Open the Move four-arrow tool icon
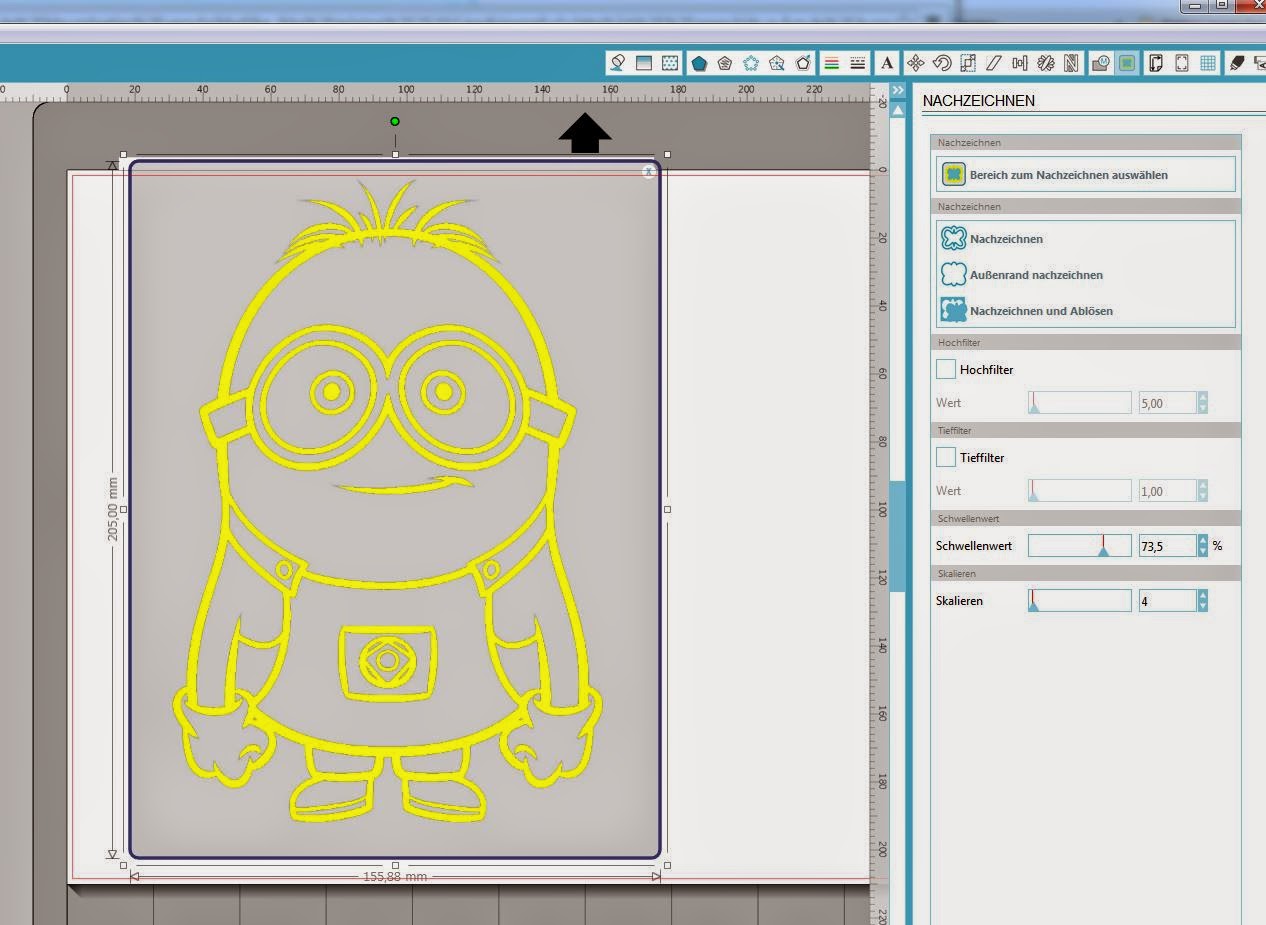 click(x=915, y=63)
